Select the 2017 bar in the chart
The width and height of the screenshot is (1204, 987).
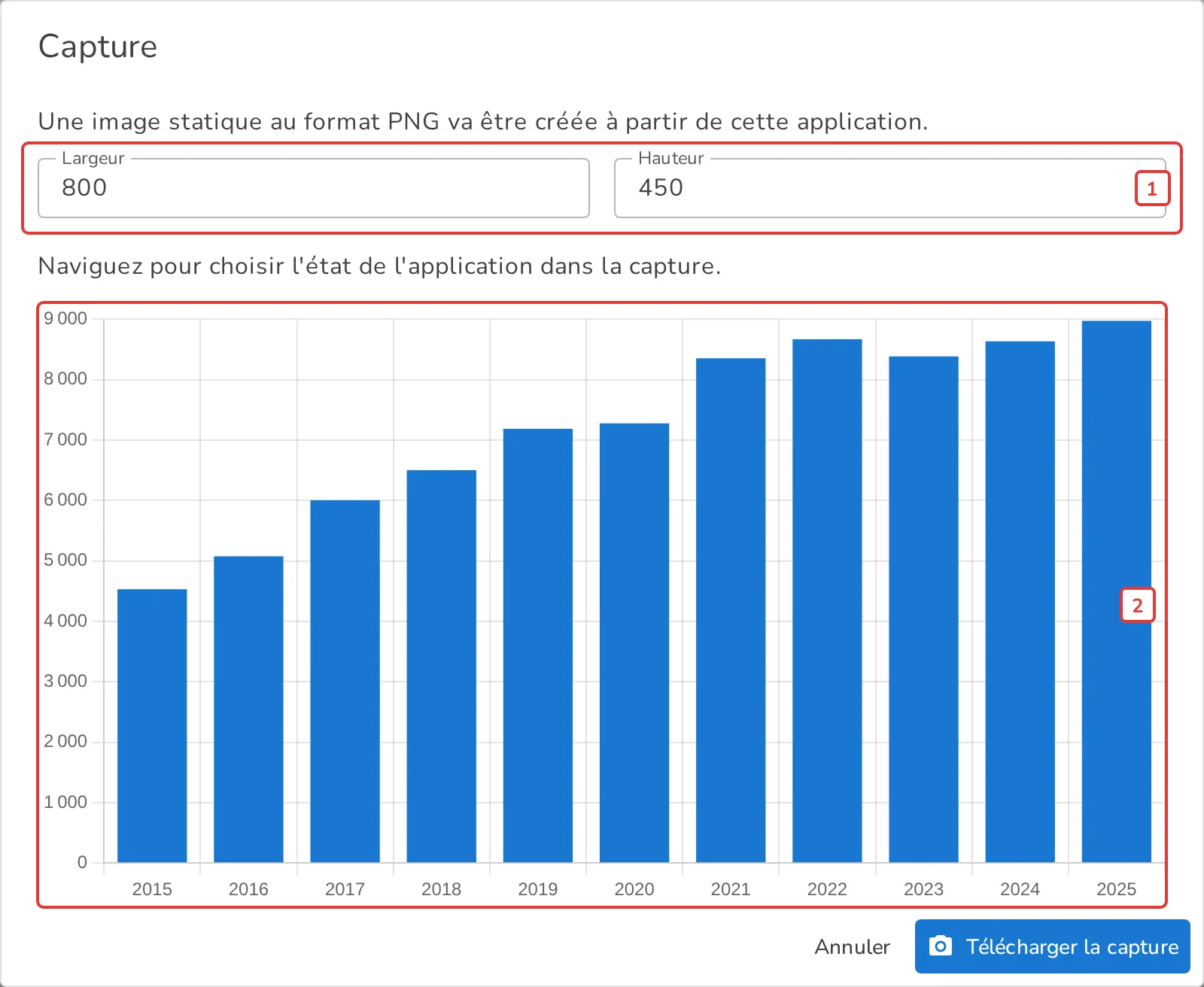pyautogui.click(x=345, y=681)
